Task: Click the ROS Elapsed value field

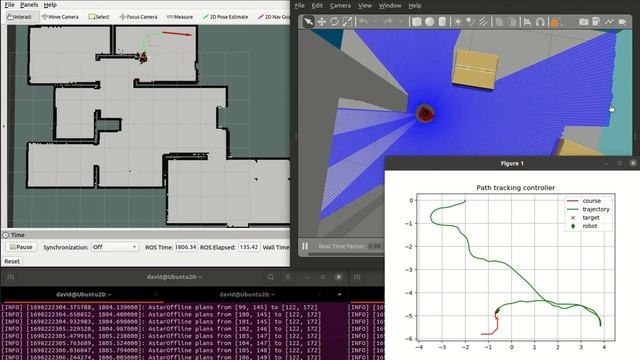Action: click(x=249, y=247)
